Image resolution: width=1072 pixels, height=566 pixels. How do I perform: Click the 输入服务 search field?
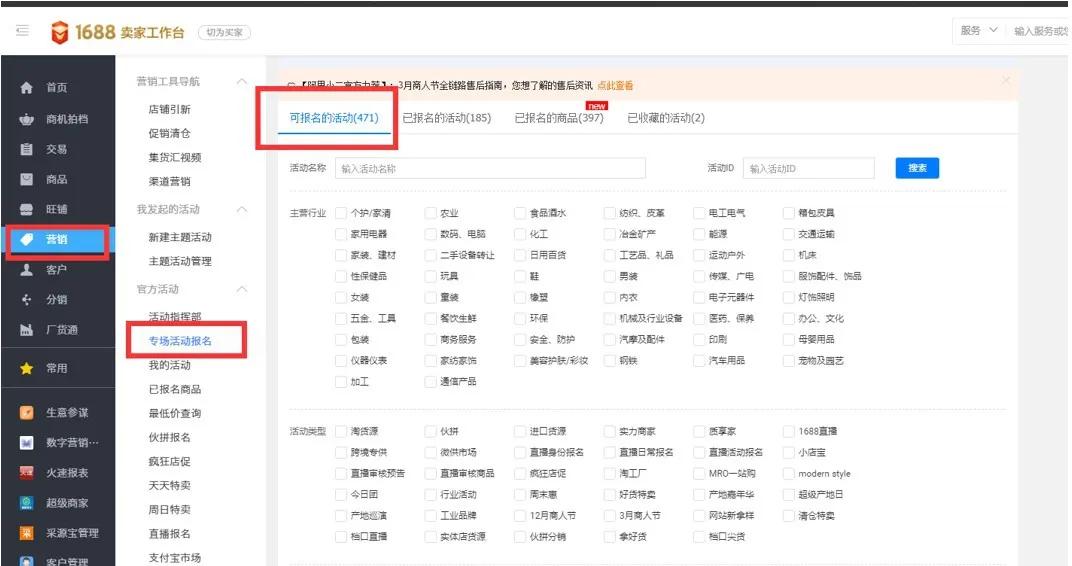coord(1040,31)
